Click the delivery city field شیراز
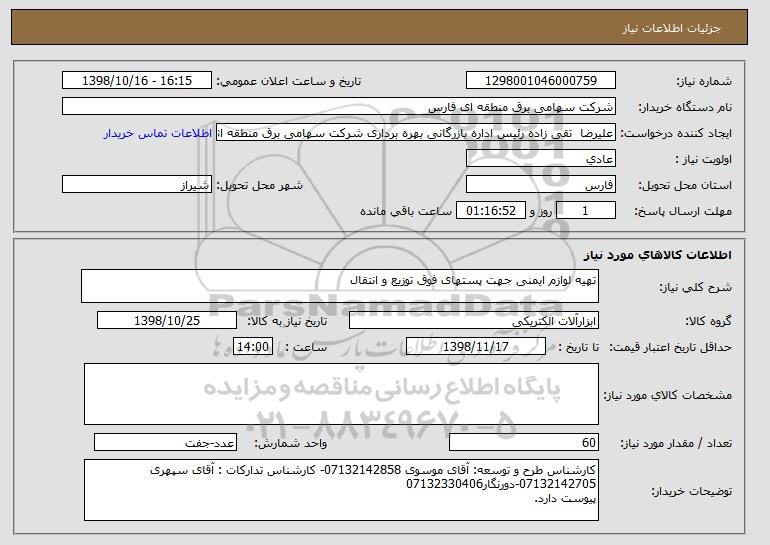Image resolution: width=770 pixels, height=545 pixels. click(x=137, y=185)
